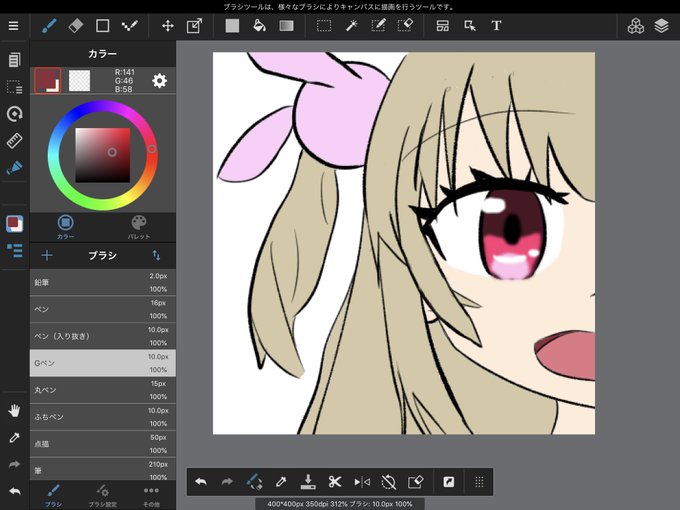Image resolution: width=680 pixels, height=510 pixels.
Task: Select the Gradient tool
Action: pyautogui.click(x=286, y=26)
